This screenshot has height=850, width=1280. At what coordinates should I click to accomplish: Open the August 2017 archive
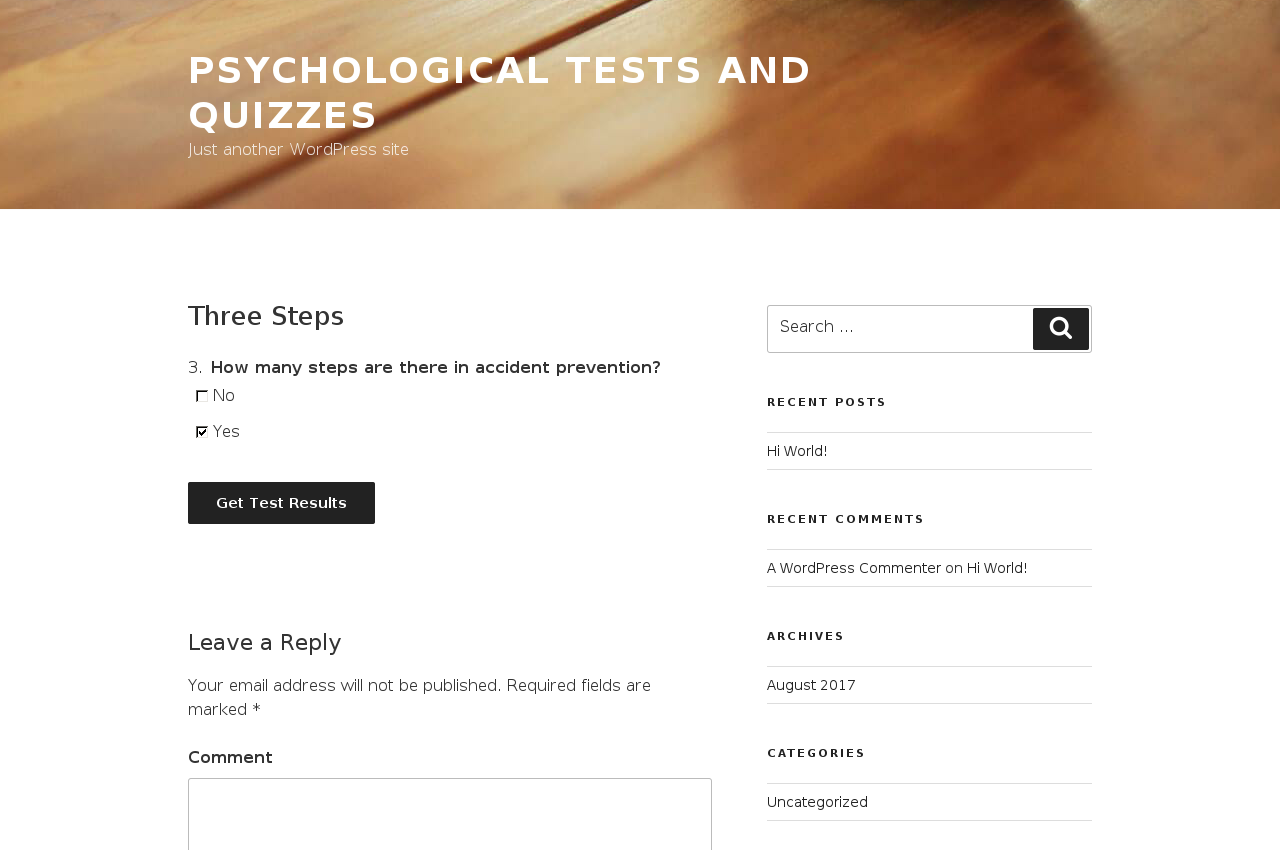(811, 685)
